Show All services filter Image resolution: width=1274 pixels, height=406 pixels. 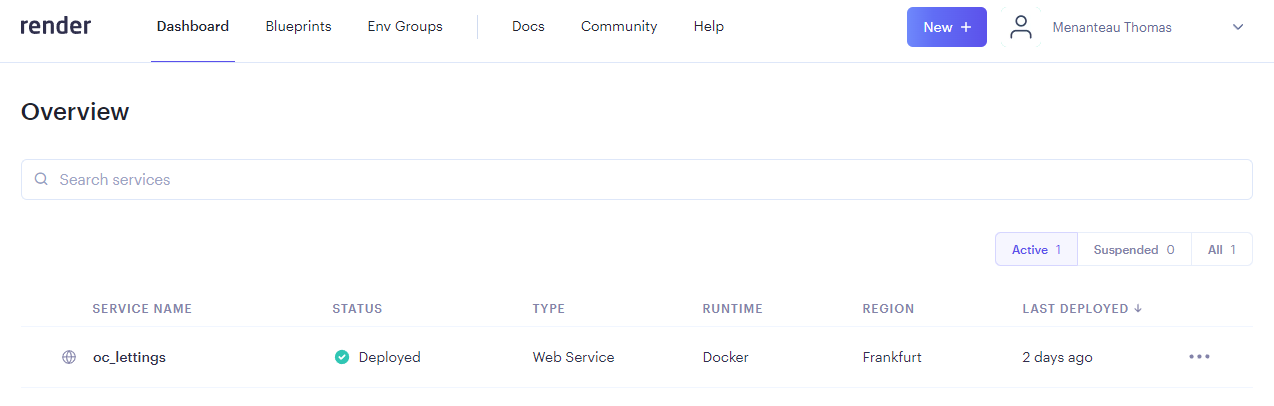tap(1222, 250)
